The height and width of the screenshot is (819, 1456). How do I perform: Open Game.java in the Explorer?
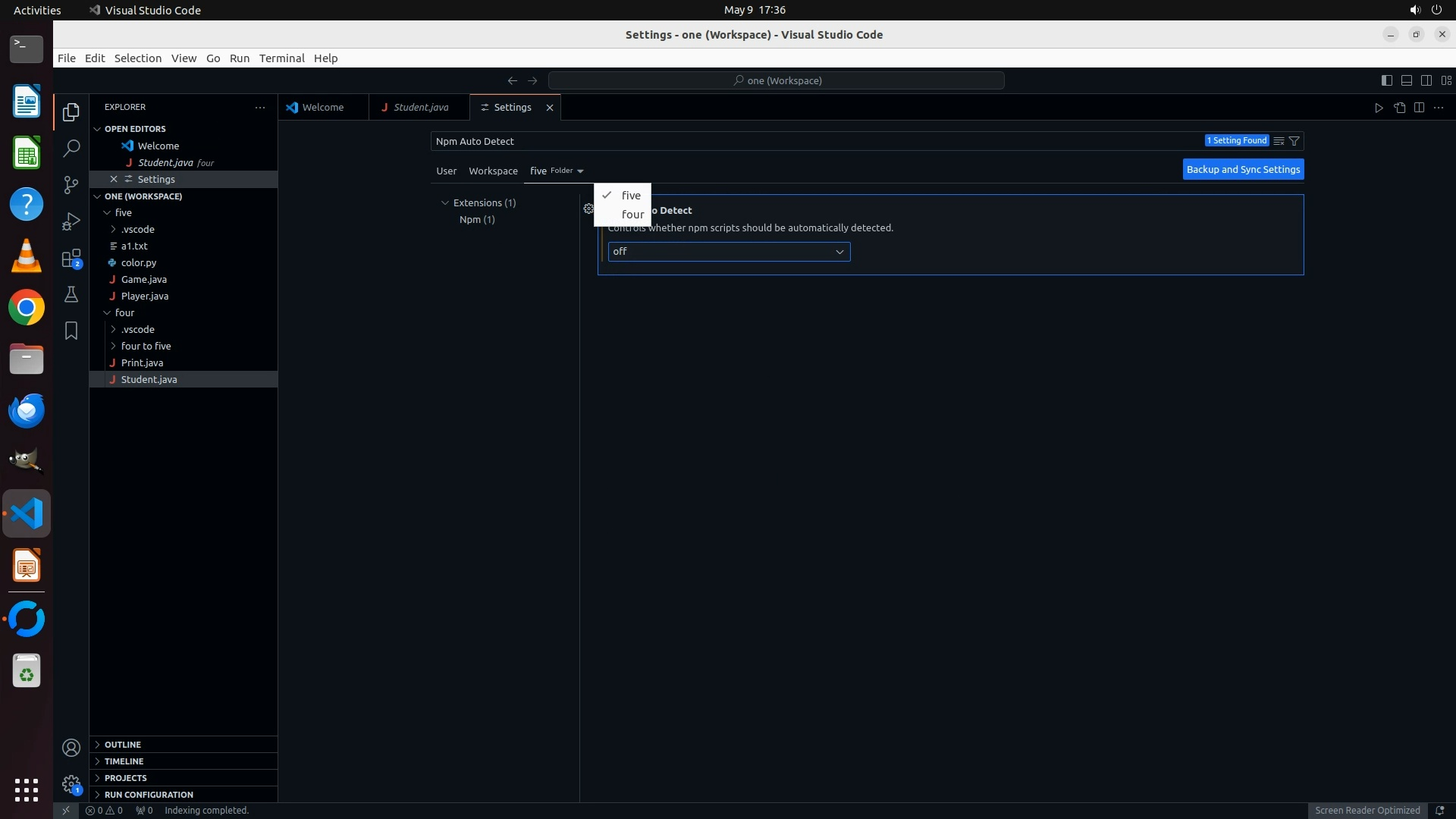click(x=144, y=279)
